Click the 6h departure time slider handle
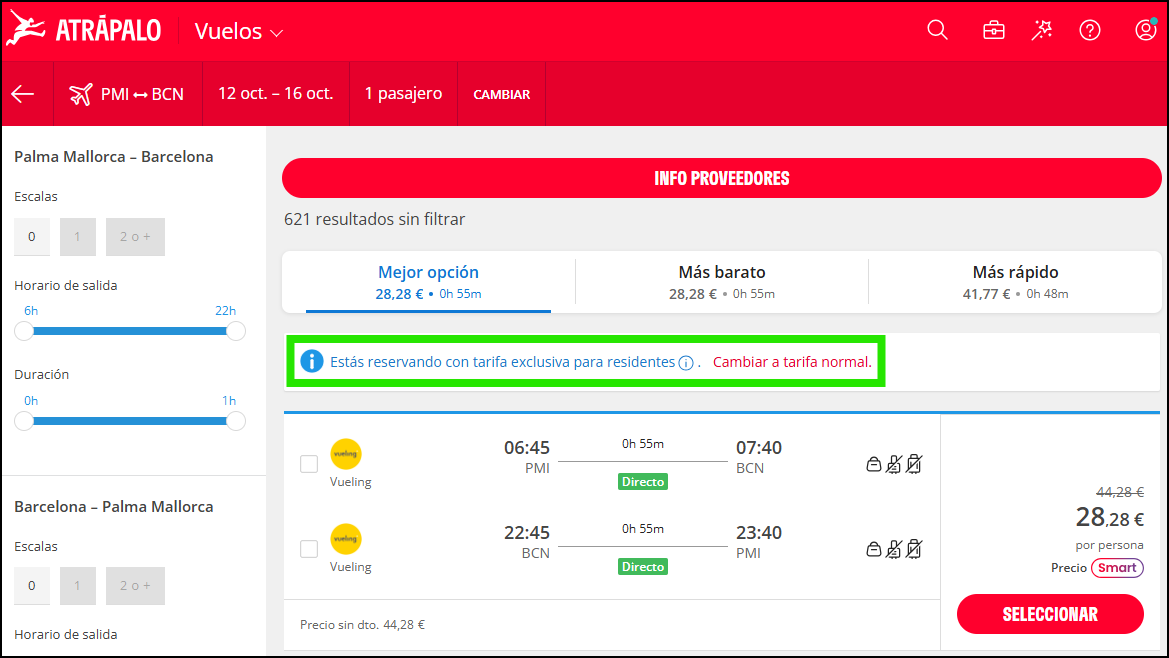1169x658 pixels. click(x=24, y=331)
